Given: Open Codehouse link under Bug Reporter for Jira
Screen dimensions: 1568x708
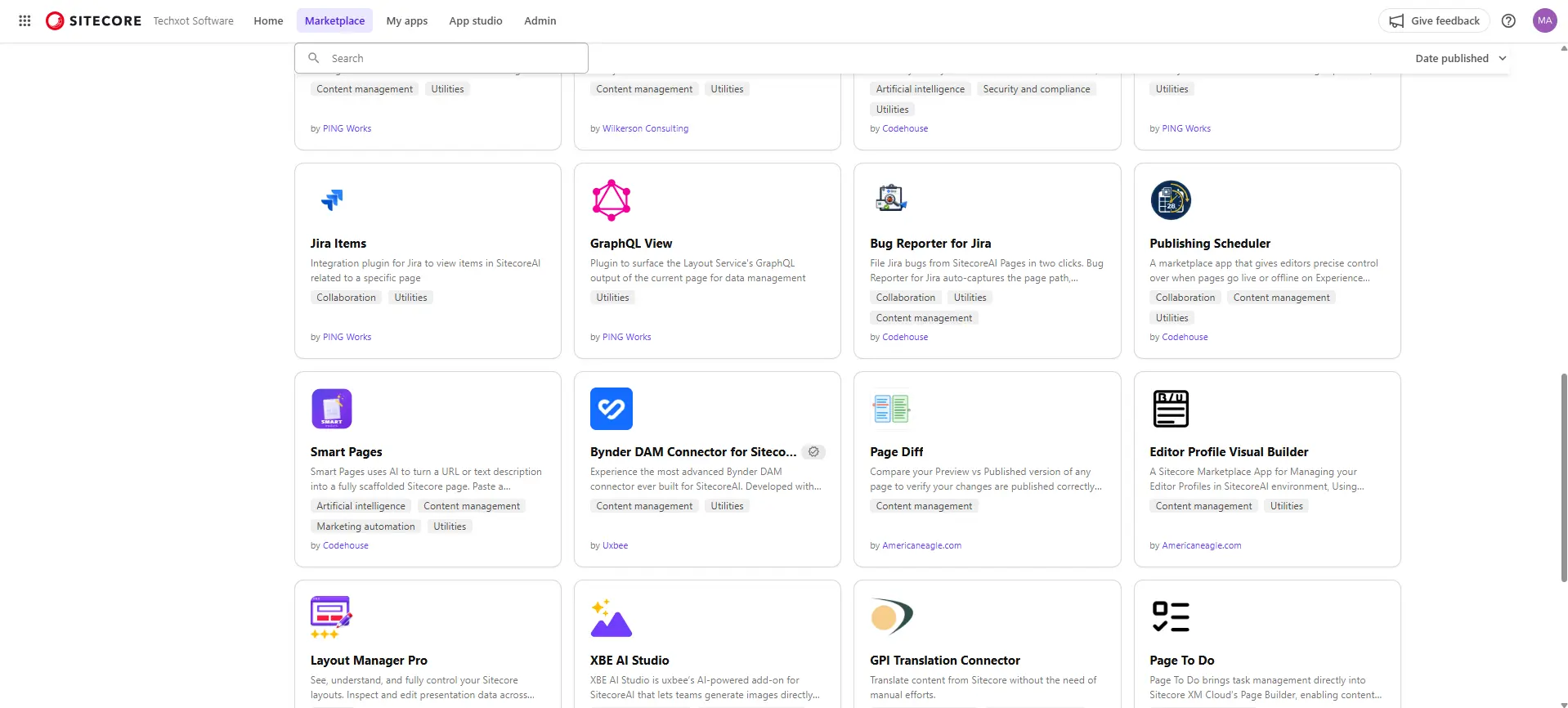Looking at the screenshot, I should pyautogui.click(x=905, y=337).
